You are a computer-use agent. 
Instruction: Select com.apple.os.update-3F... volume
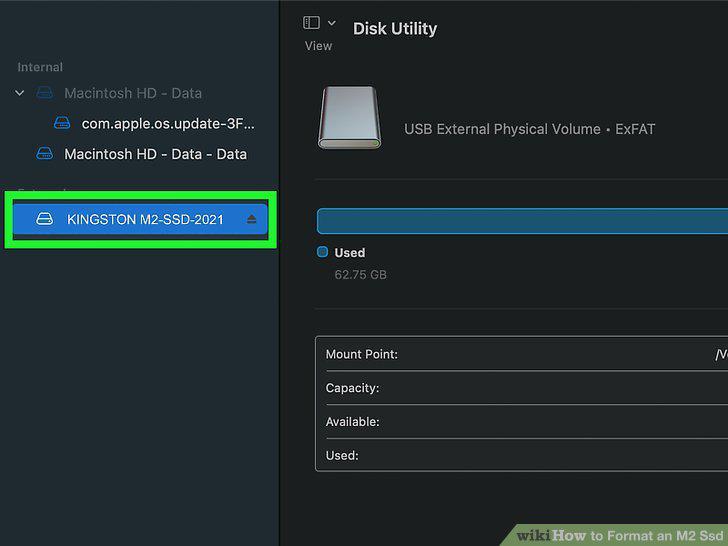pyautogui.click(x=168, y=124)
